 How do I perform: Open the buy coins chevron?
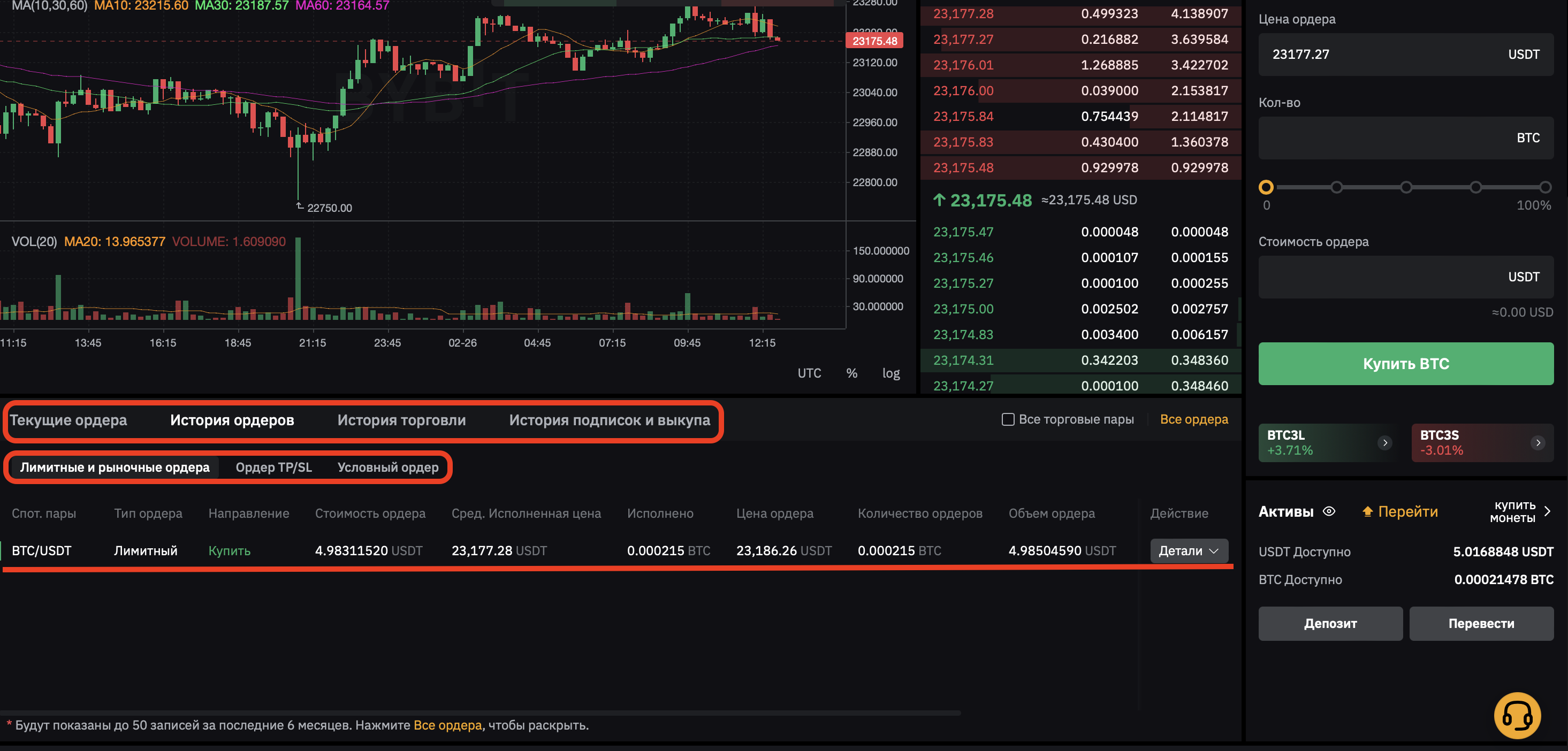coord(1547,512)
